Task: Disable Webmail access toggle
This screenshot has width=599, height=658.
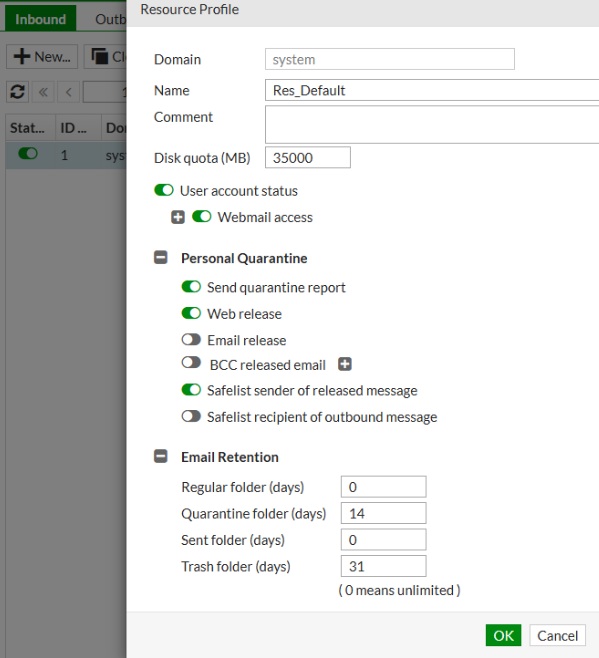Action: [201, 217]
